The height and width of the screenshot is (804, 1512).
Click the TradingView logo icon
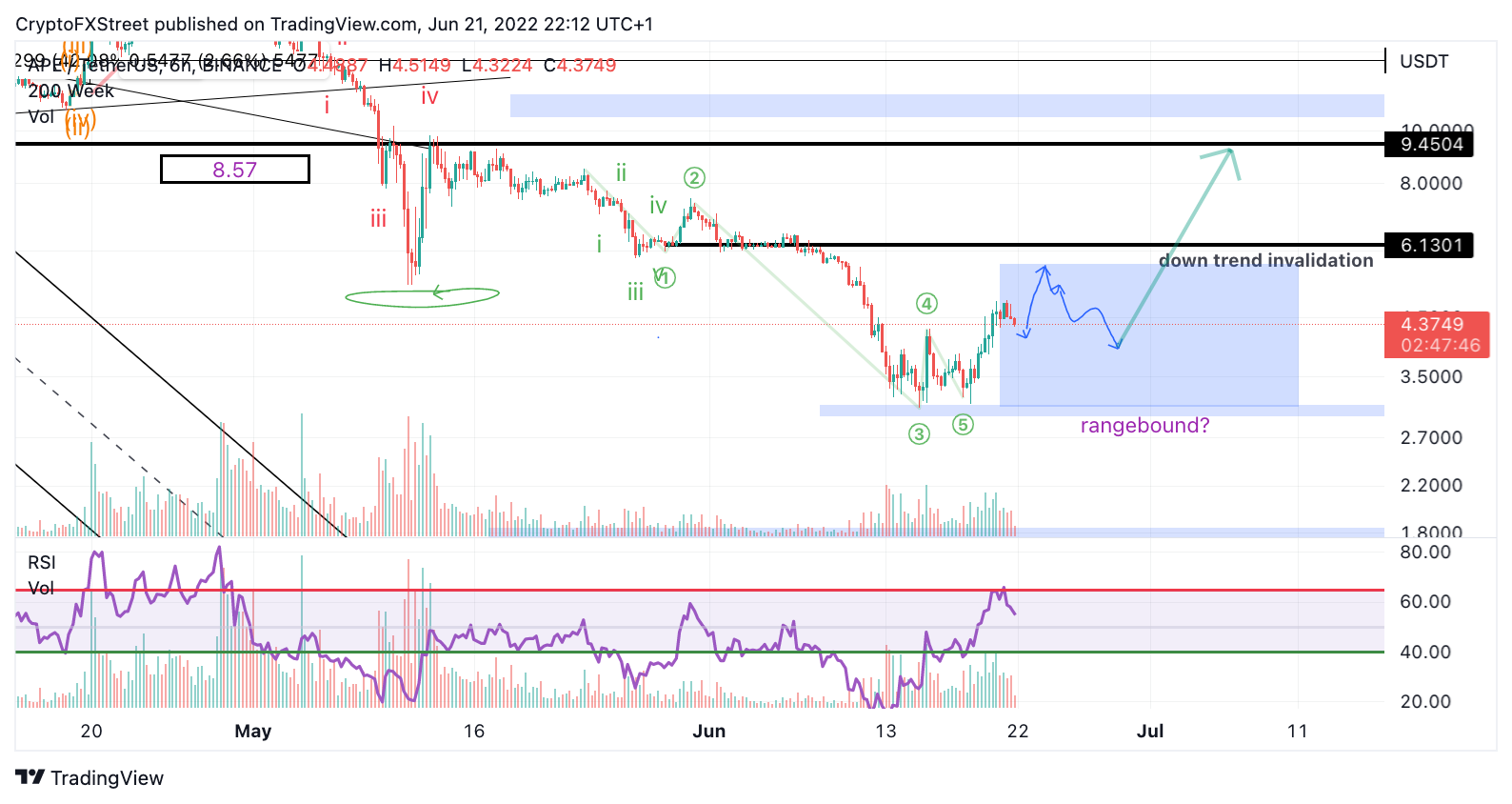click(x=30, y=777)
